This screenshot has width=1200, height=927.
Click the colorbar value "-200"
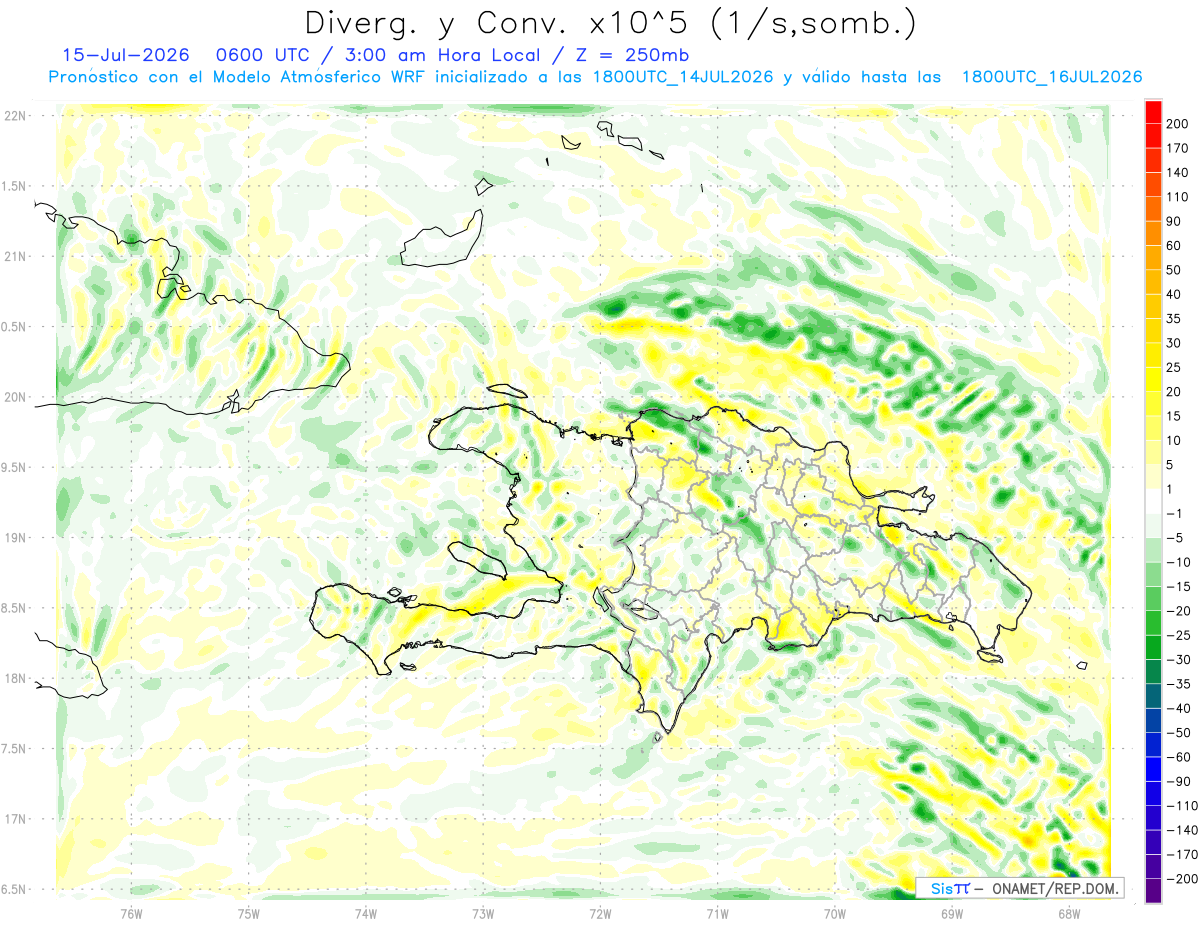tap(1182, 879)
